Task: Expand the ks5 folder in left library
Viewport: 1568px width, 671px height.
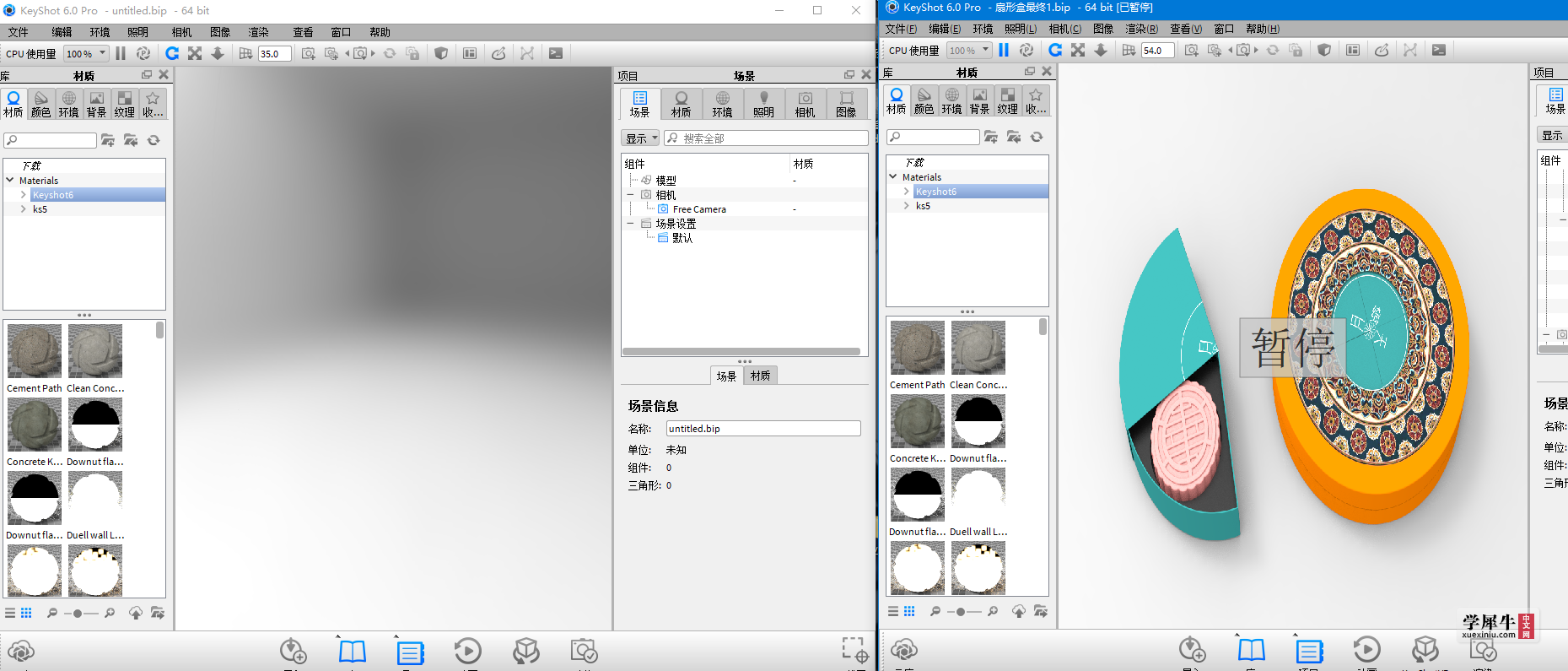Action: (23, 208)
